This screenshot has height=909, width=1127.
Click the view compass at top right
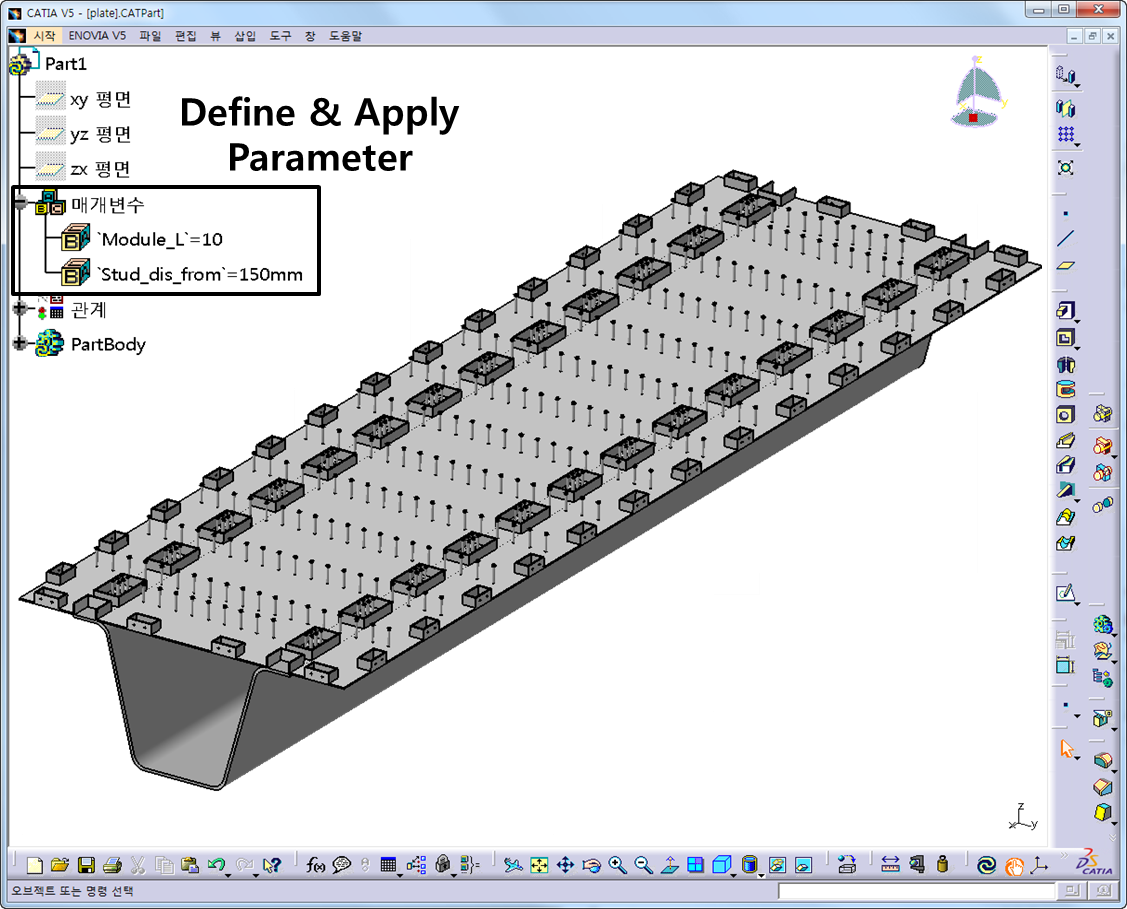[978, 93]
